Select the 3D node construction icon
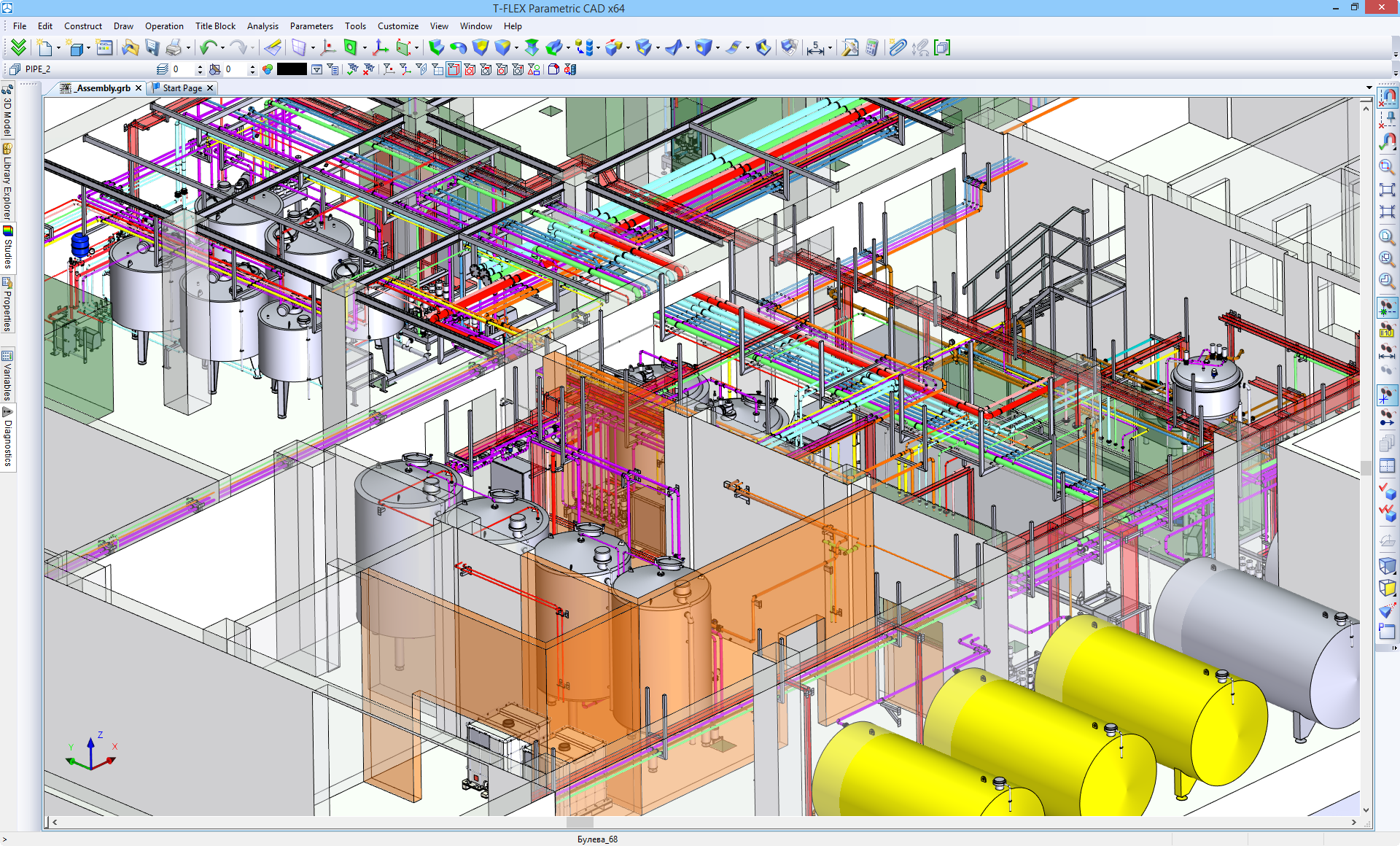Screen dimensions: 1400x846 [x=328, y=47]
